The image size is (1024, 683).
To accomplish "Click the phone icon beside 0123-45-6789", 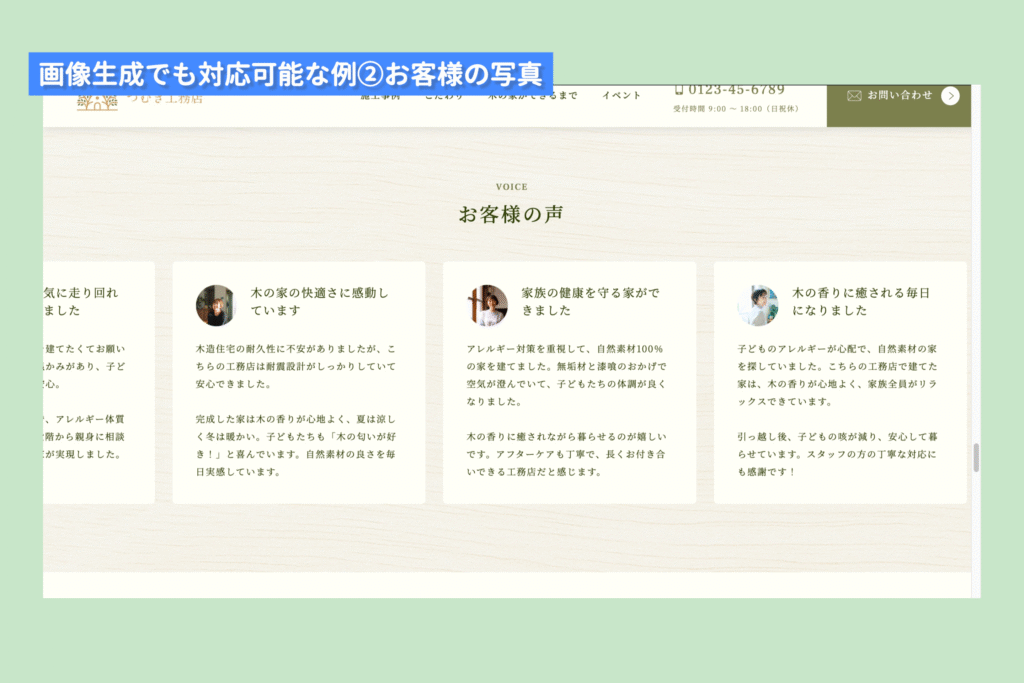I will pyautogui.click(x=679, y=91).
